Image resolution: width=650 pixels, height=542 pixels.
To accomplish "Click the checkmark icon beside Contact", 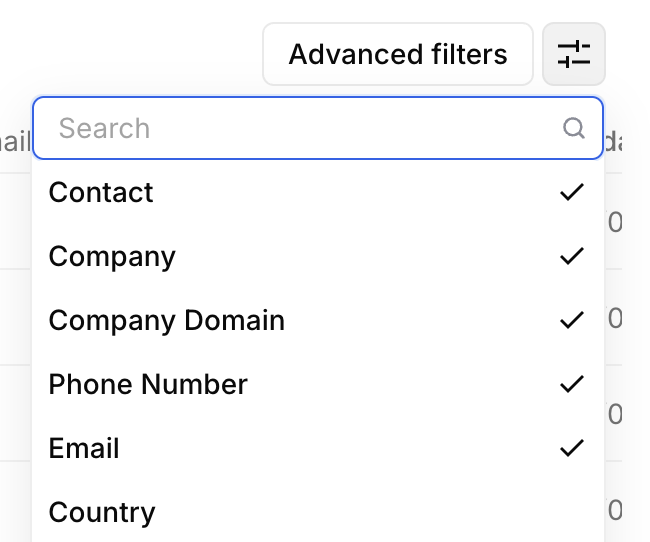I will [572, 192].
